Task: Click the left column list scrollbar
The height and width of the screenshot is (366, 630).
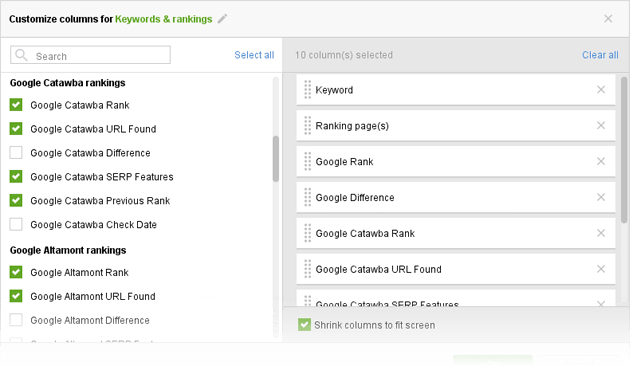Action: 276,159
